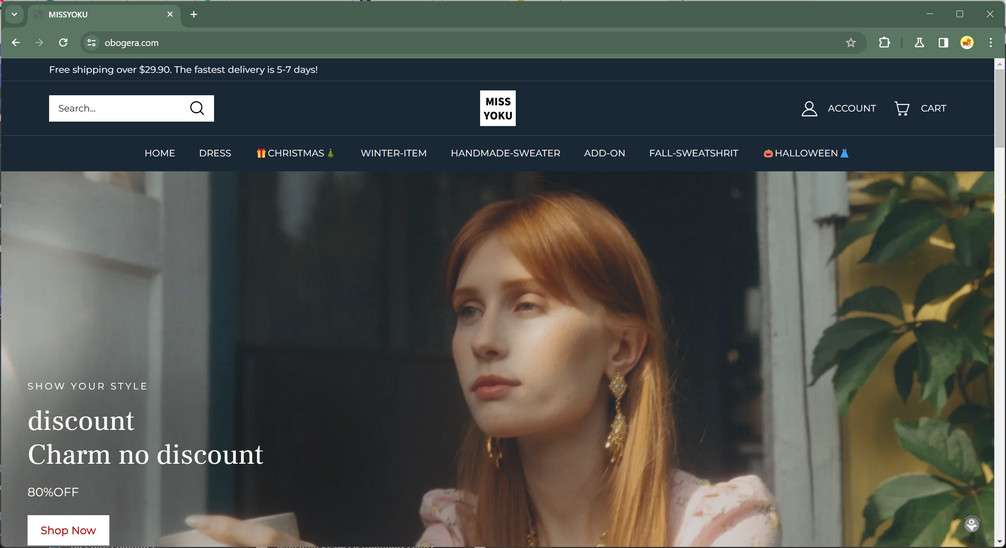Open the Extensions puzzle icon
The image size is (1006, 548).
(884, 42)
